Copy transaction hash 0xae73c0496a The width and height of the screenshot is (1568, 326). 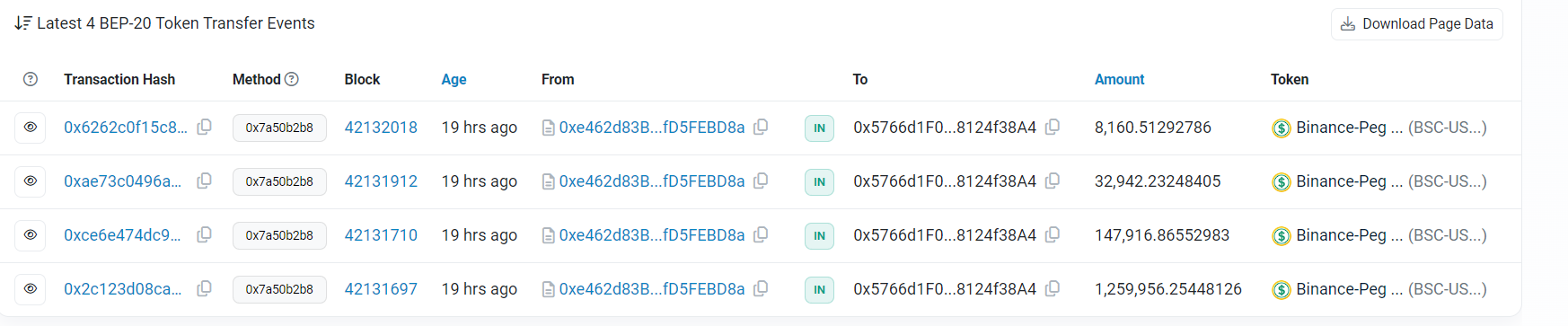(205, 181)
